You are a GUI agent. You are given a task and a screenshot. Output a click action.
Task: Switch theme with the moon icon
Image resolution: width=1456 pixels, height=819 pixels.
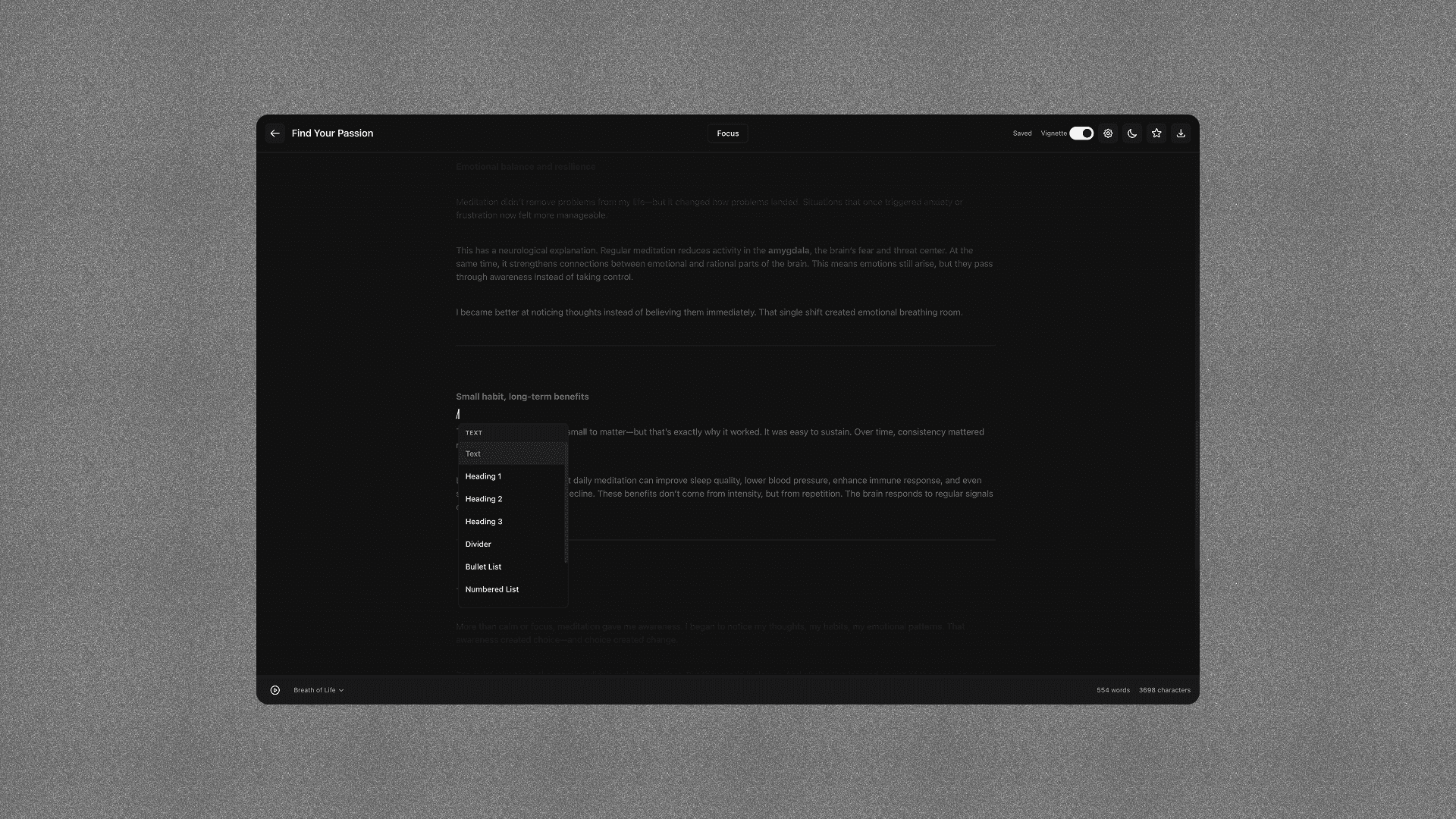(x=1132, y=133)
